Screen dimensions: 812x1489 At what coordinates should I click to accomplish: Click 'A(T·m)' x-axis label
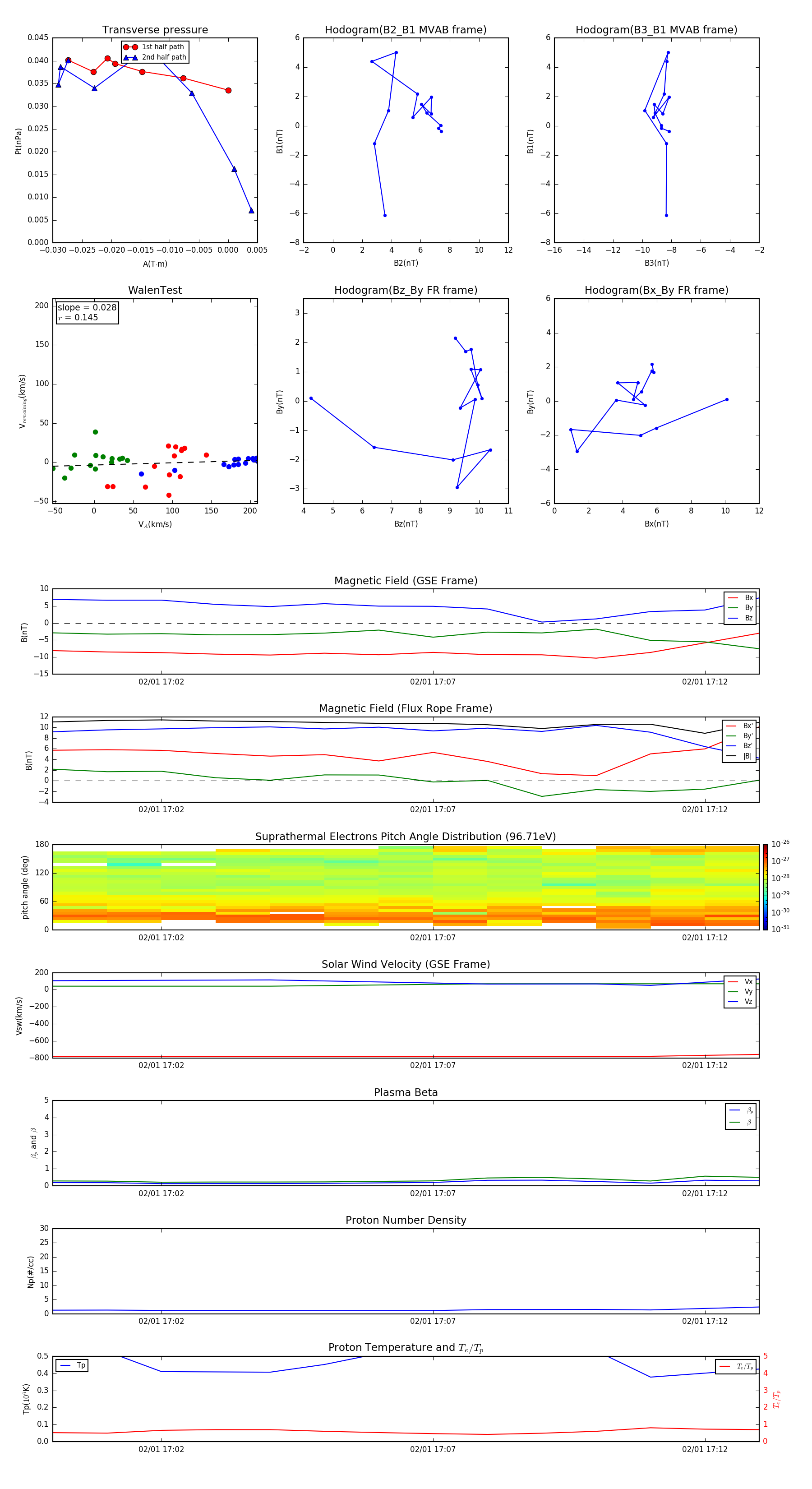[x=155, y=264]
